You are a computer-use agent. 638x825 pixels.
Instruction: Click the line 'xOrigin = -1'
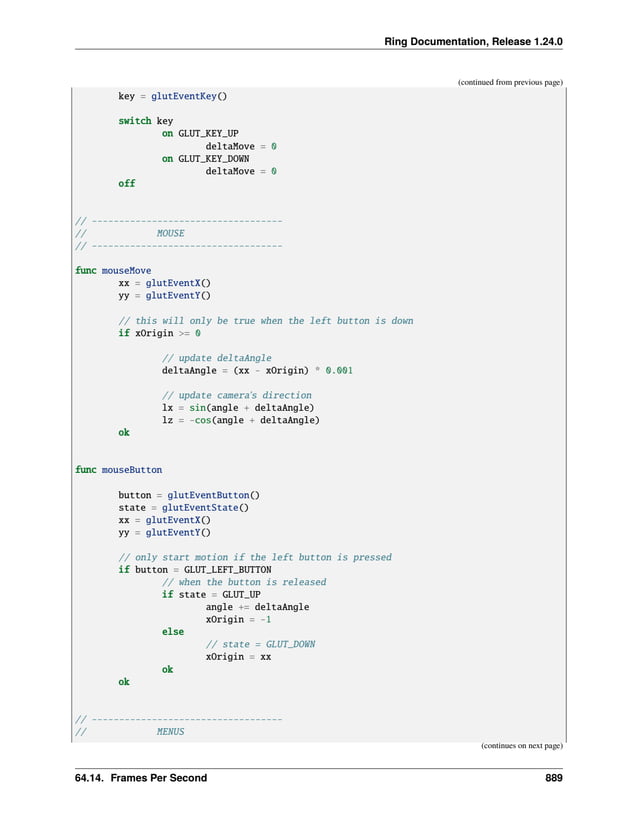(238, 619)
